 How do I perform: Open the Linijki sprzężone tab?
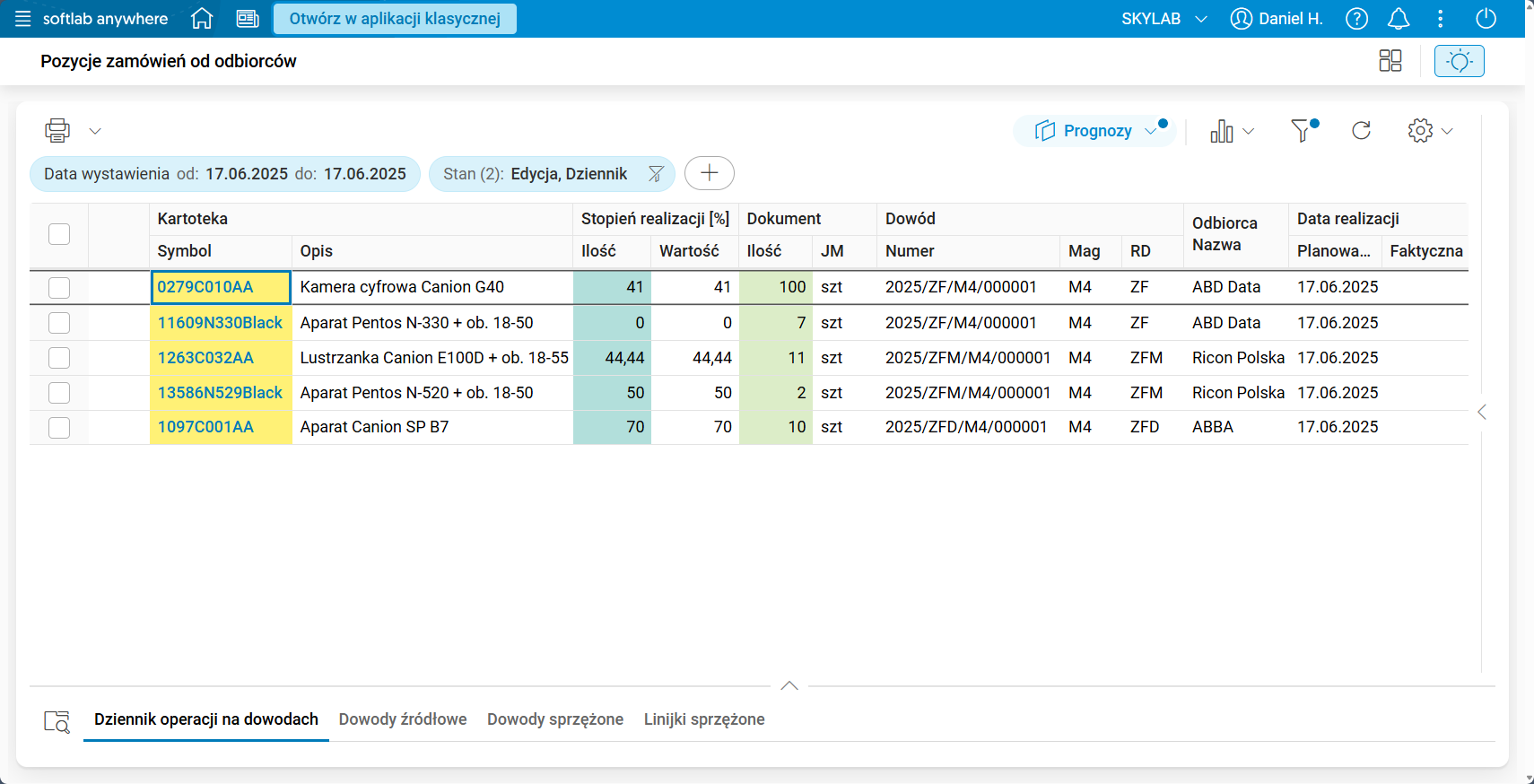[704, 719]
